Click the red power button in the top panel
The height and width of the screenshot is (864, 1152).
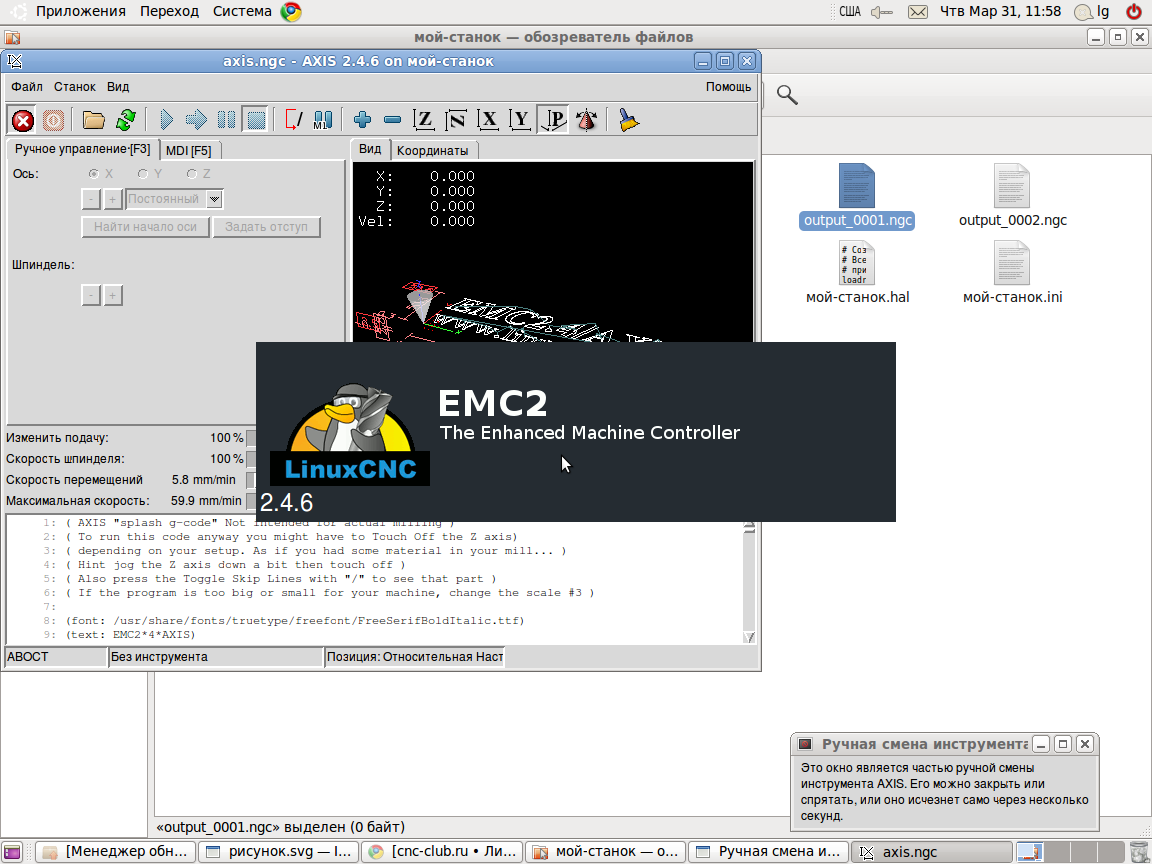pyautogui.click(x=1134, y=12)
